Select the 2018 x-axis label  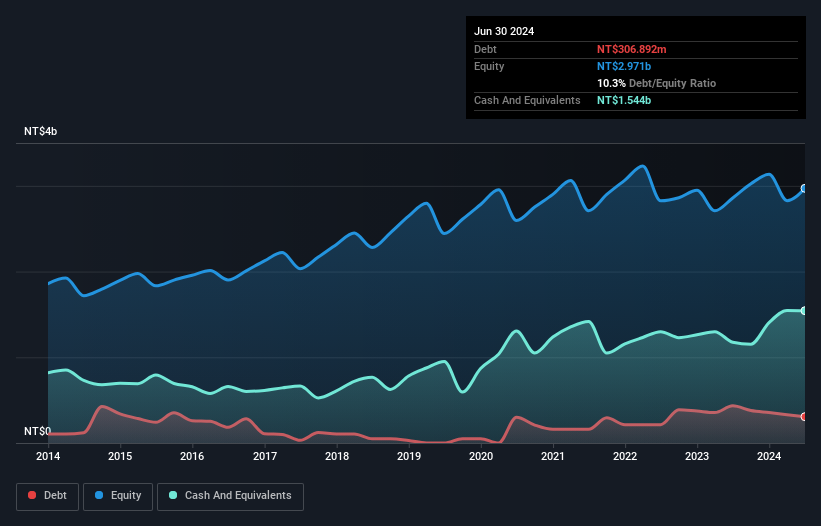pyautogui.click(x=337, y=457)
